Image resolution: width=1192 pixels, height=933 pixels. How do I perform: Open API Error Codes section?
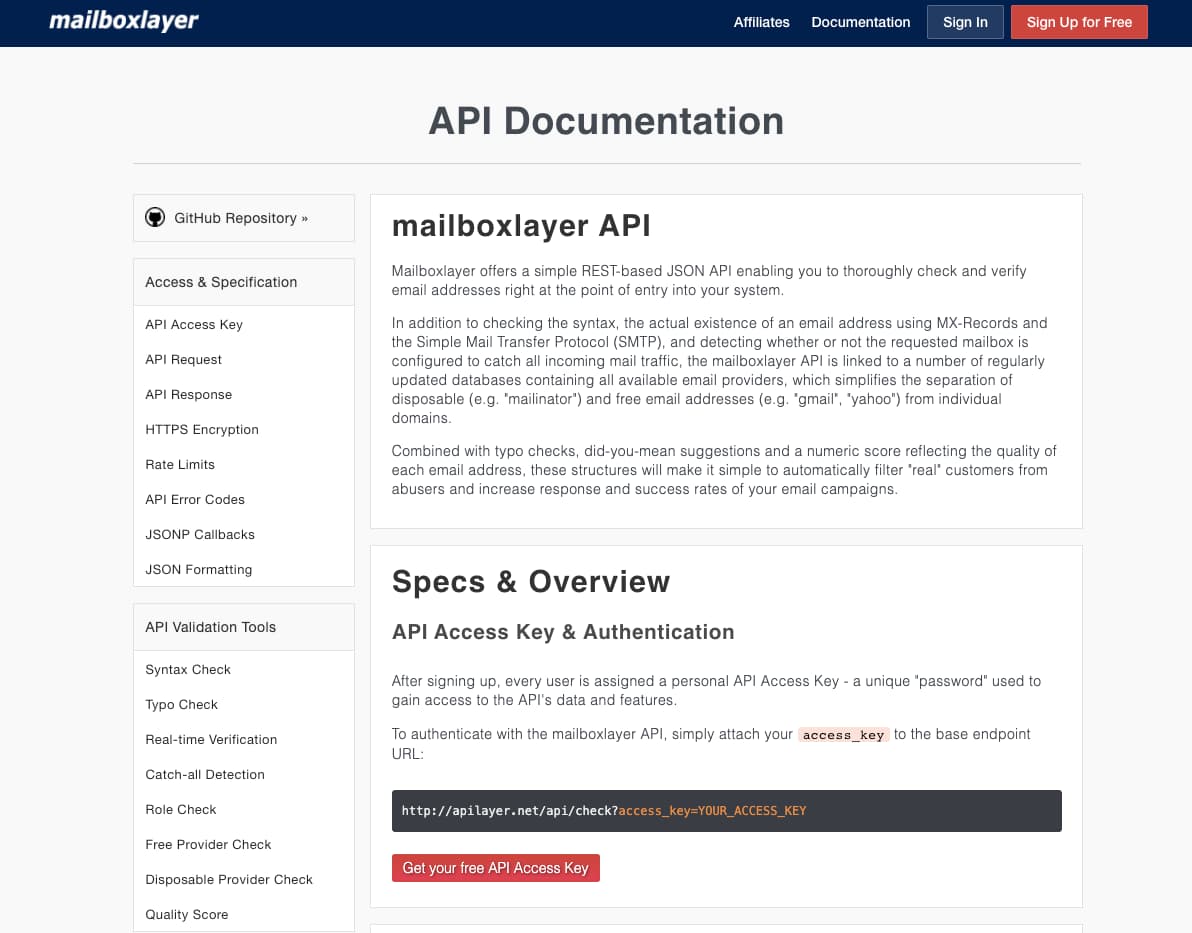point(195,499)
